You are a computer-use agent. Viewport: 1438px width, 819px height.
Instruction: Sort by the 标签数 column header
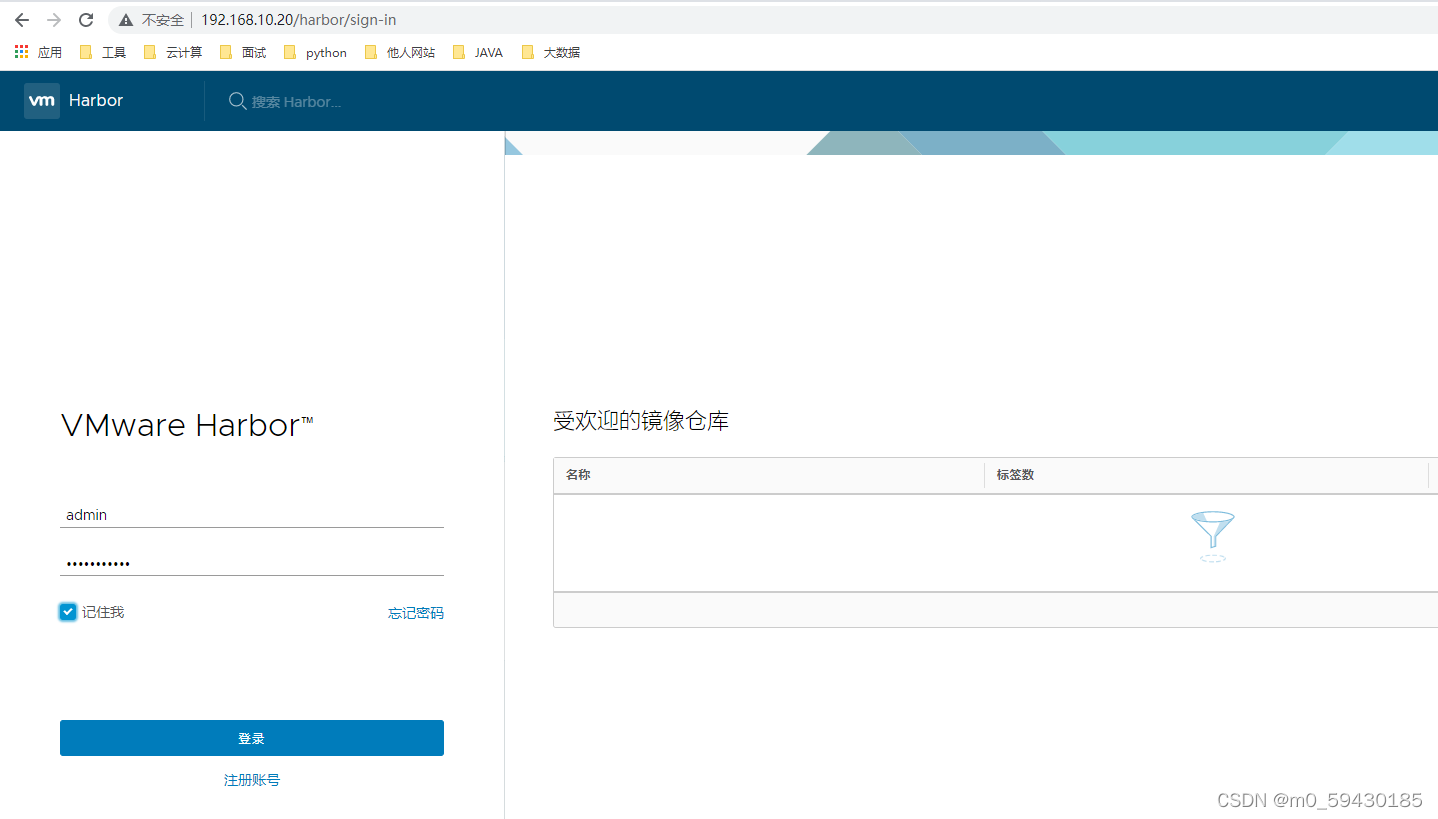pyautogui.click(x=1015, y=475)
